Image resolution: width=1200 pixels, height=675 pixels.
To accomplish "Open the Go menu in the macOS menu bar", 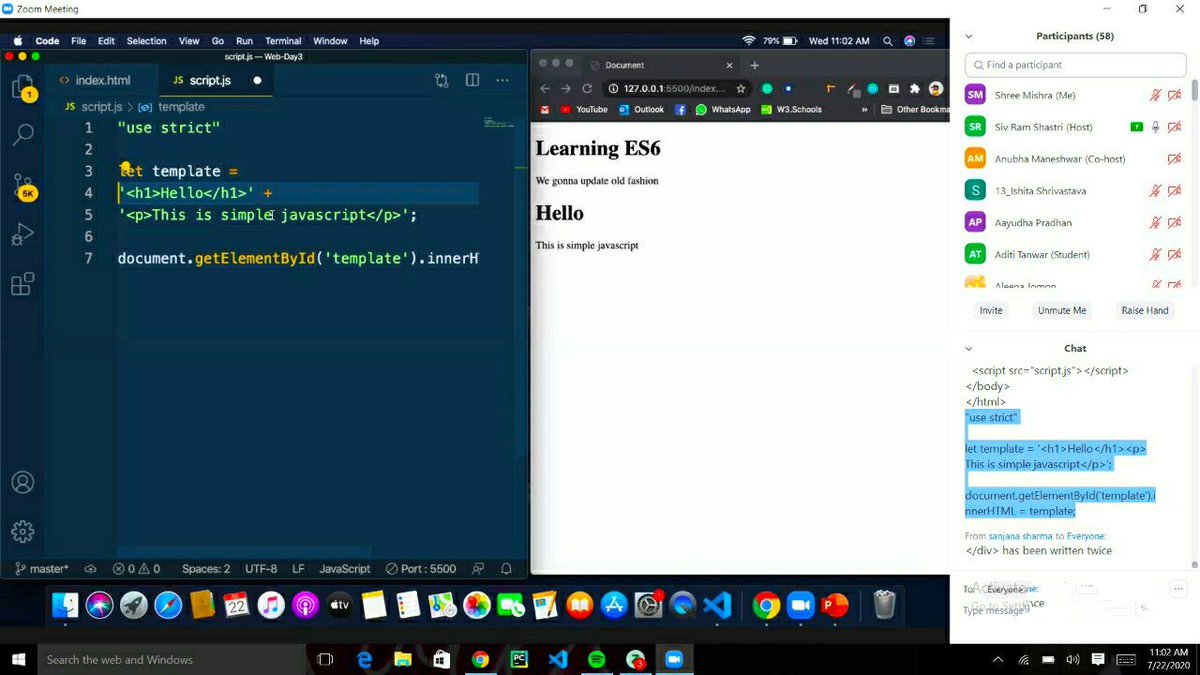I will coord(217,41).
